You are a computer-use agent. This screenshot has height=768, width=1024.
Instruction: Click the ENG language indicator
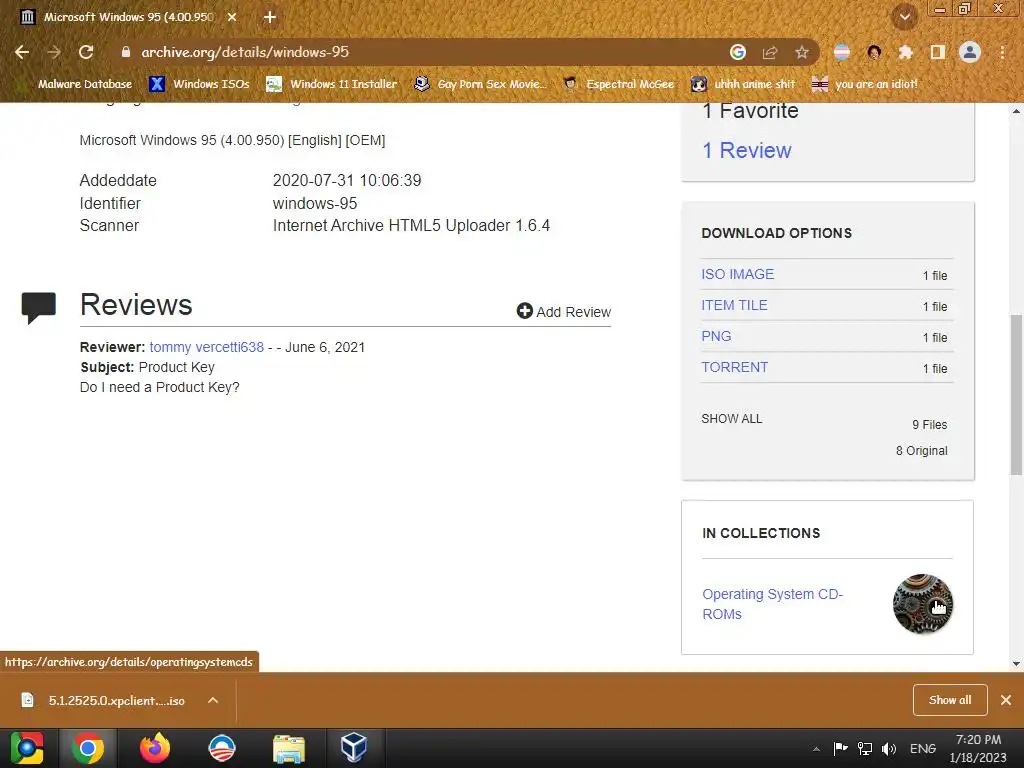pyautogui.click(x=923, y=748)
